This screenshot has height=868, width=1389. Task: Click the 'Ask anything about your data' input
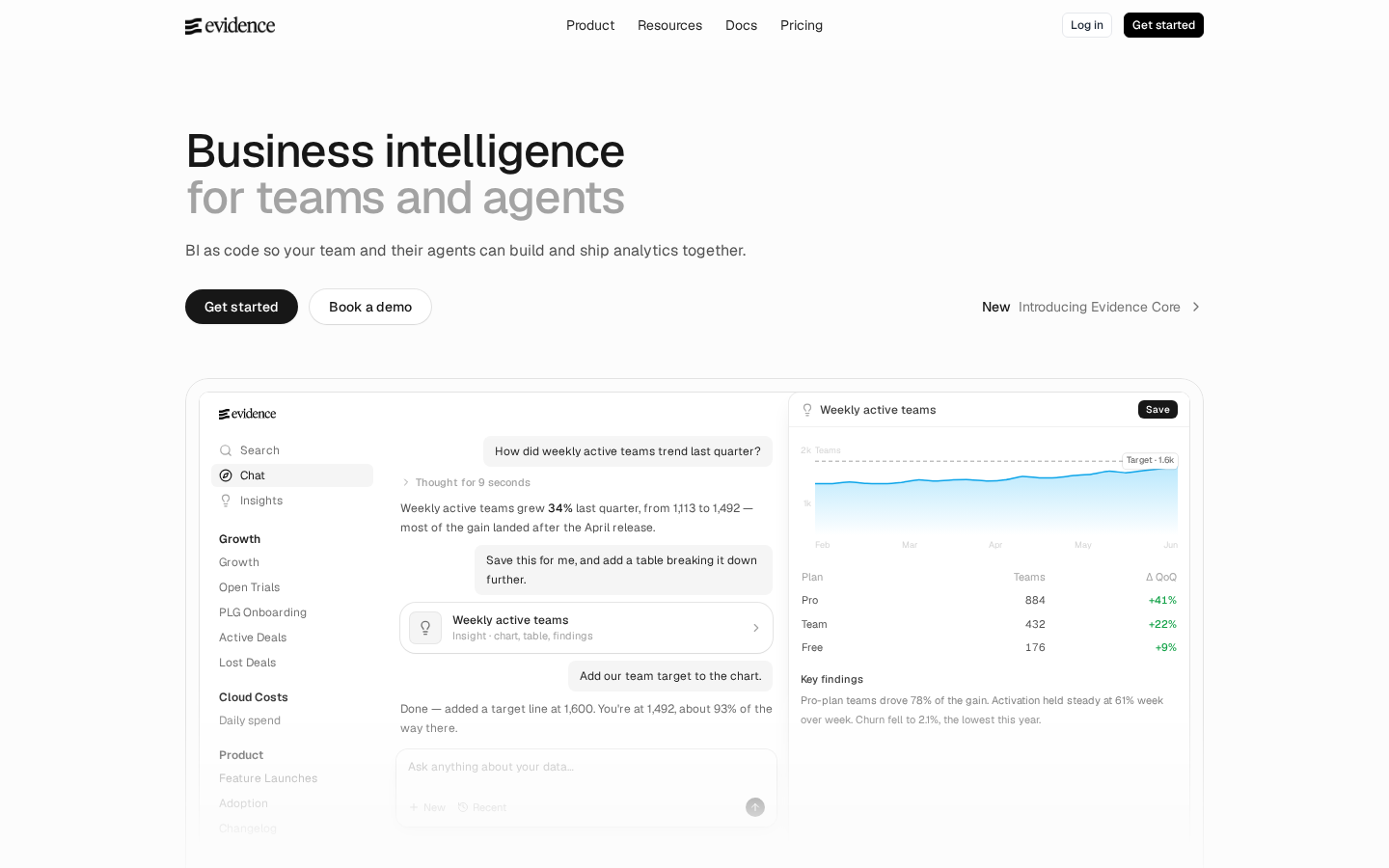point(586,768)
